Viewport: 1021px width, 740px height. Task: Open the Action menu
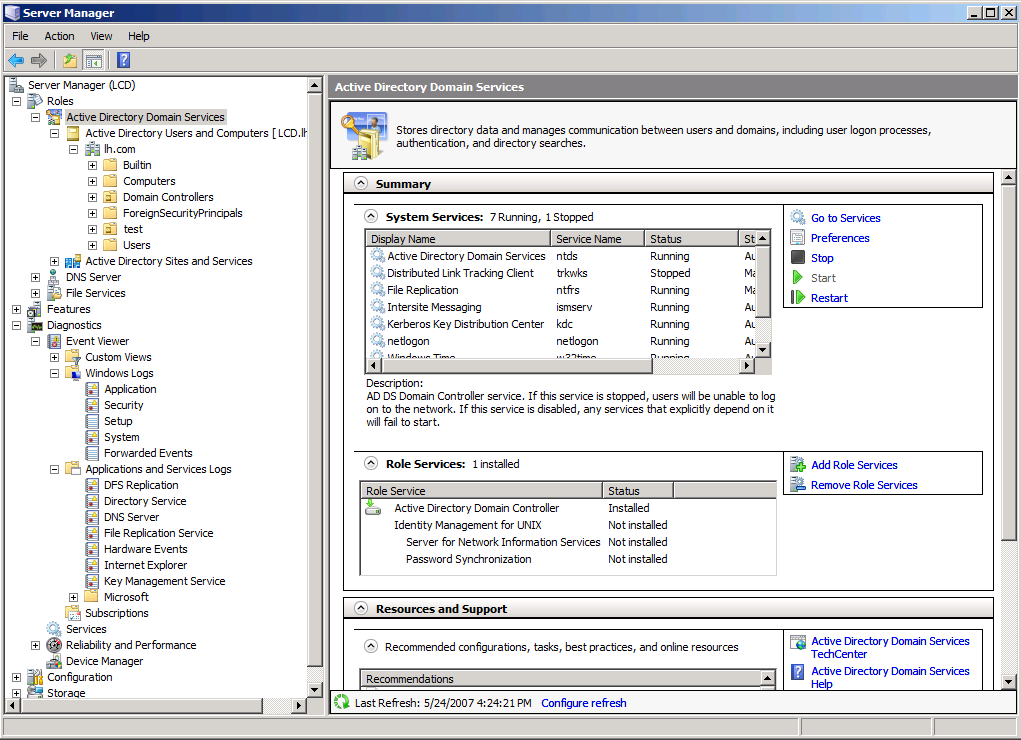[59, 36]
